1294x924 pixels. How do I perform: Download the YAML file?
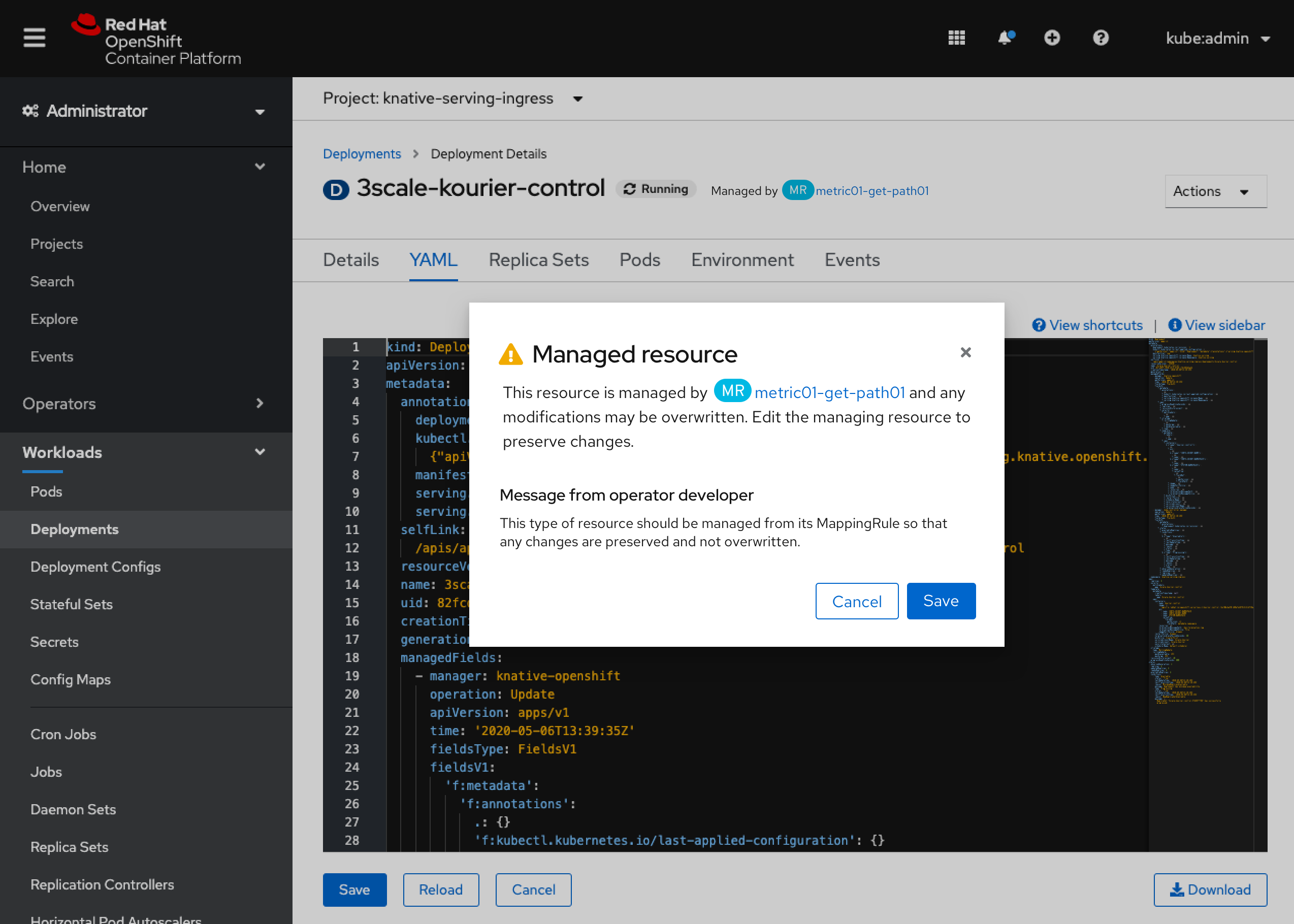click(x=1210, y=889)
